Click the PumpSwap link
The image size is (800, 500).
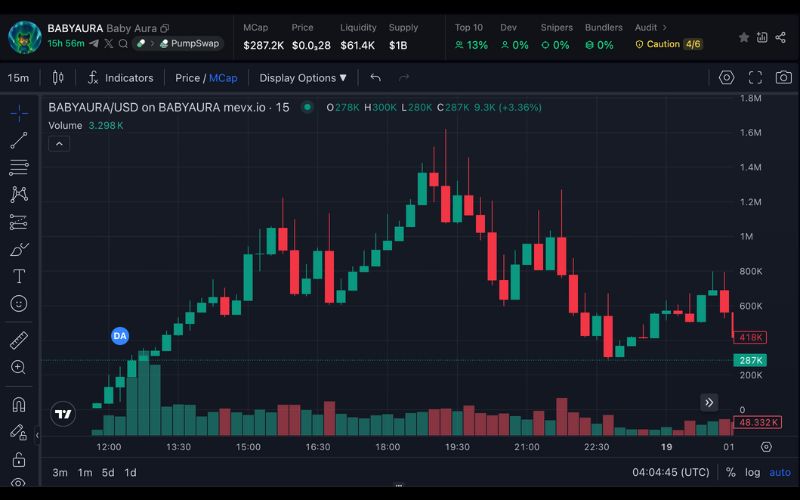[x=190, y=43]
